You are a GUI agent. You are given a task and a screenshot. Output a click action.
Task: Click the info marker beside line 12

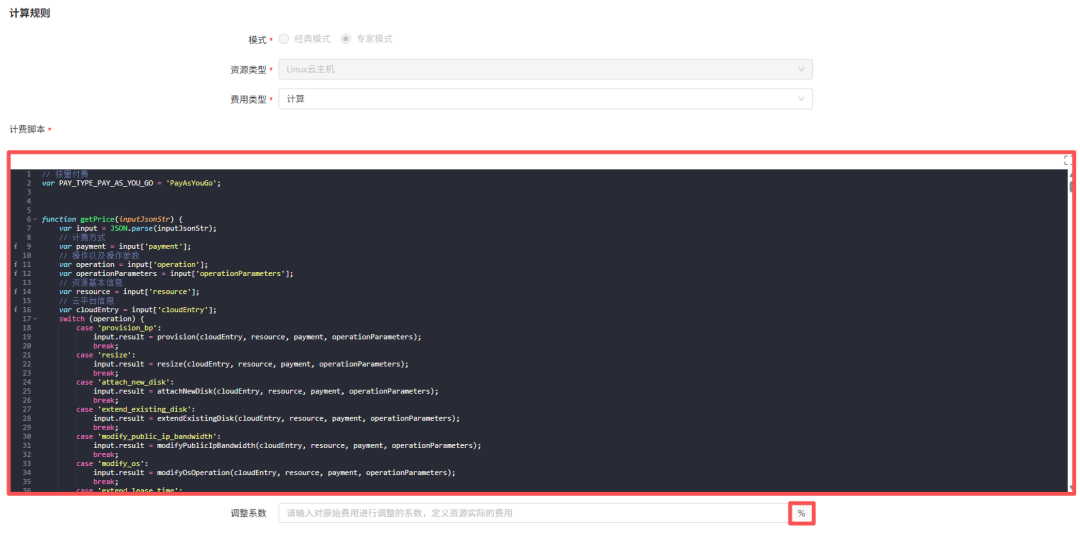(x=15, y=273)
